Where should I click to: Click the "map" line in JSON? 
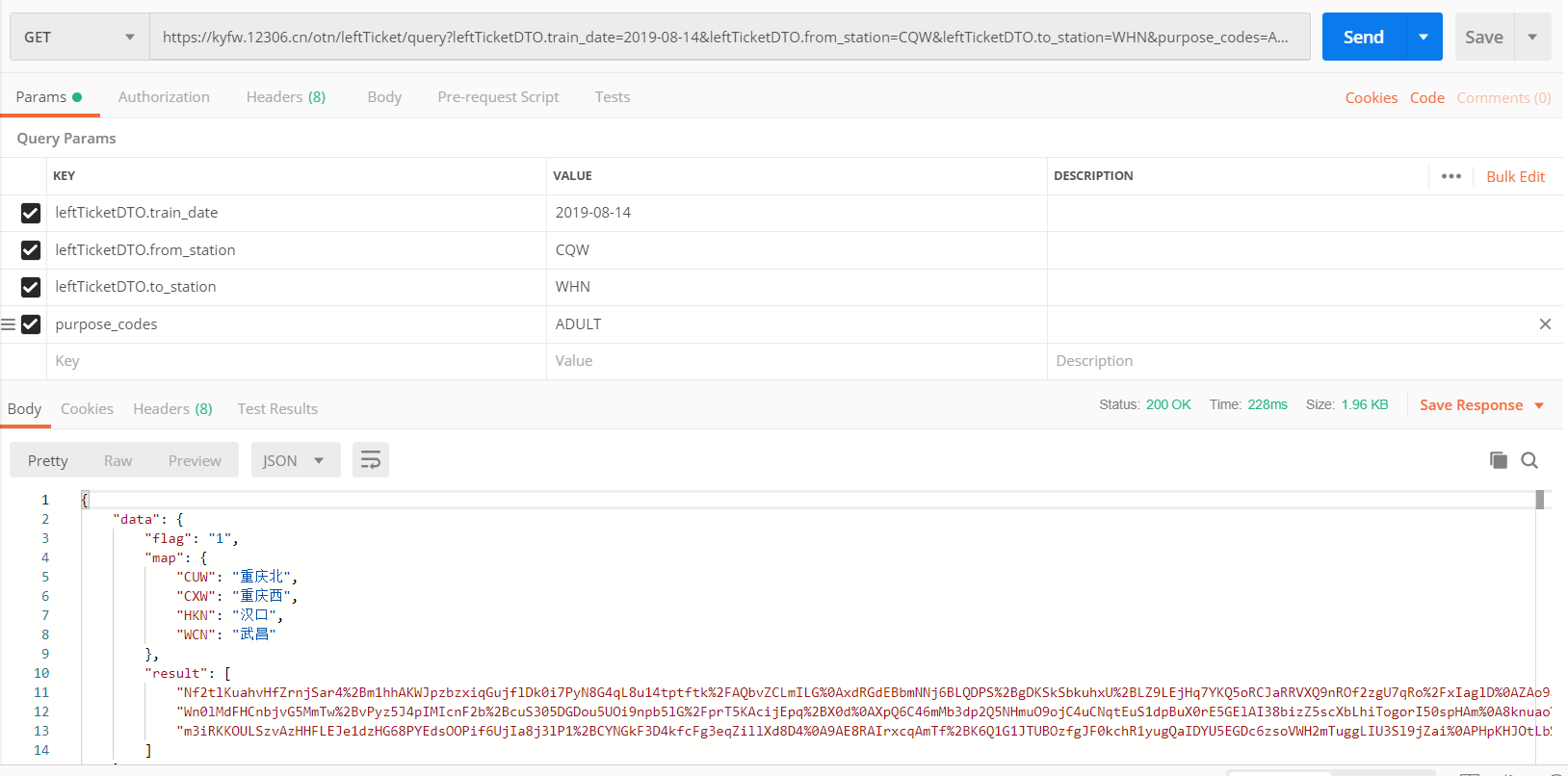click(176, 557)
